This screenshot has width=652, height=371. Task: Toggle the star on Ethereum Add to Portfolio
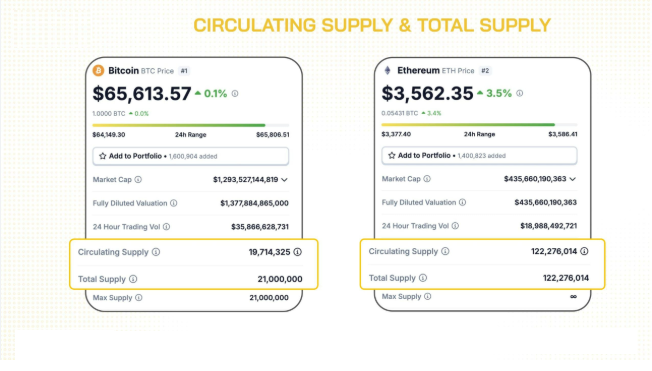pos(392,156)
